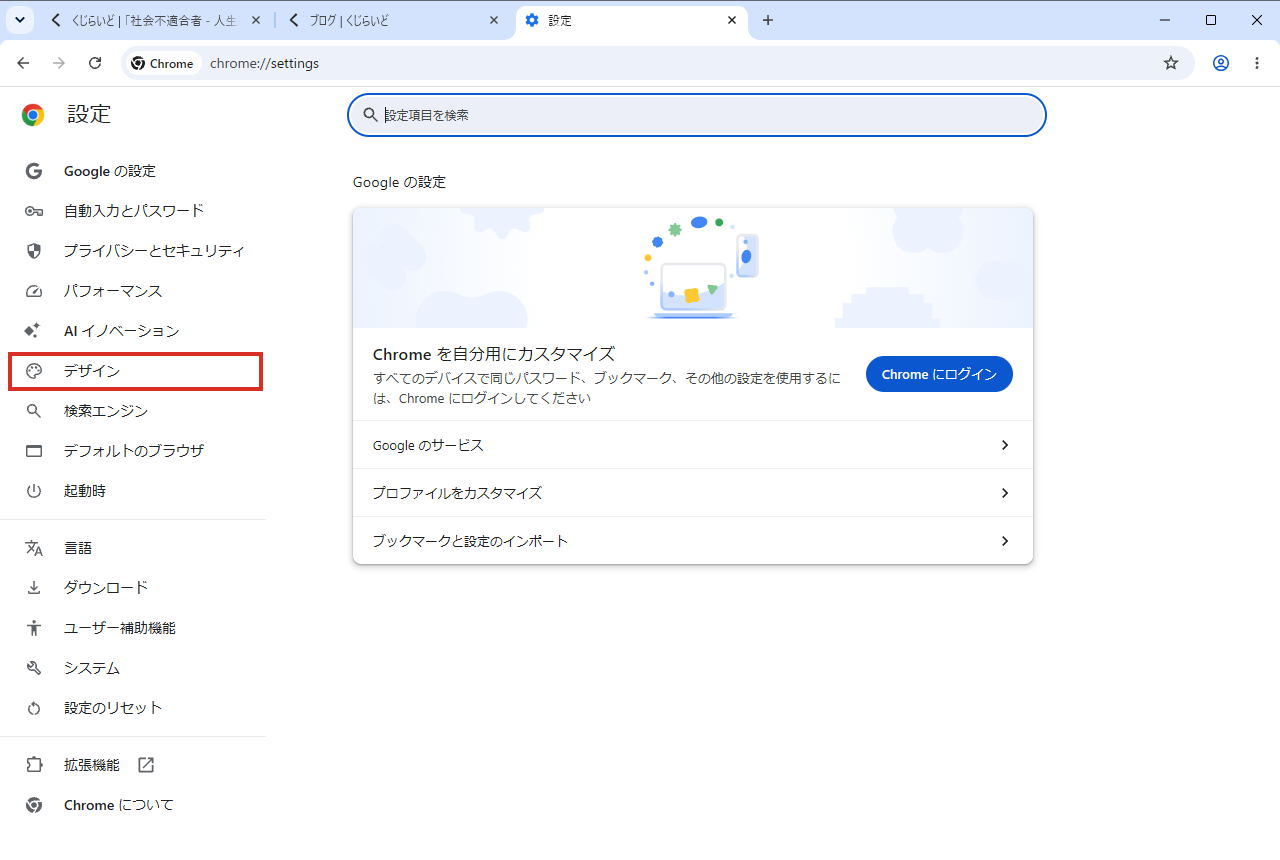
Task: Click the download arrow icon in sidebar
Action: click(x=34, y=588)
